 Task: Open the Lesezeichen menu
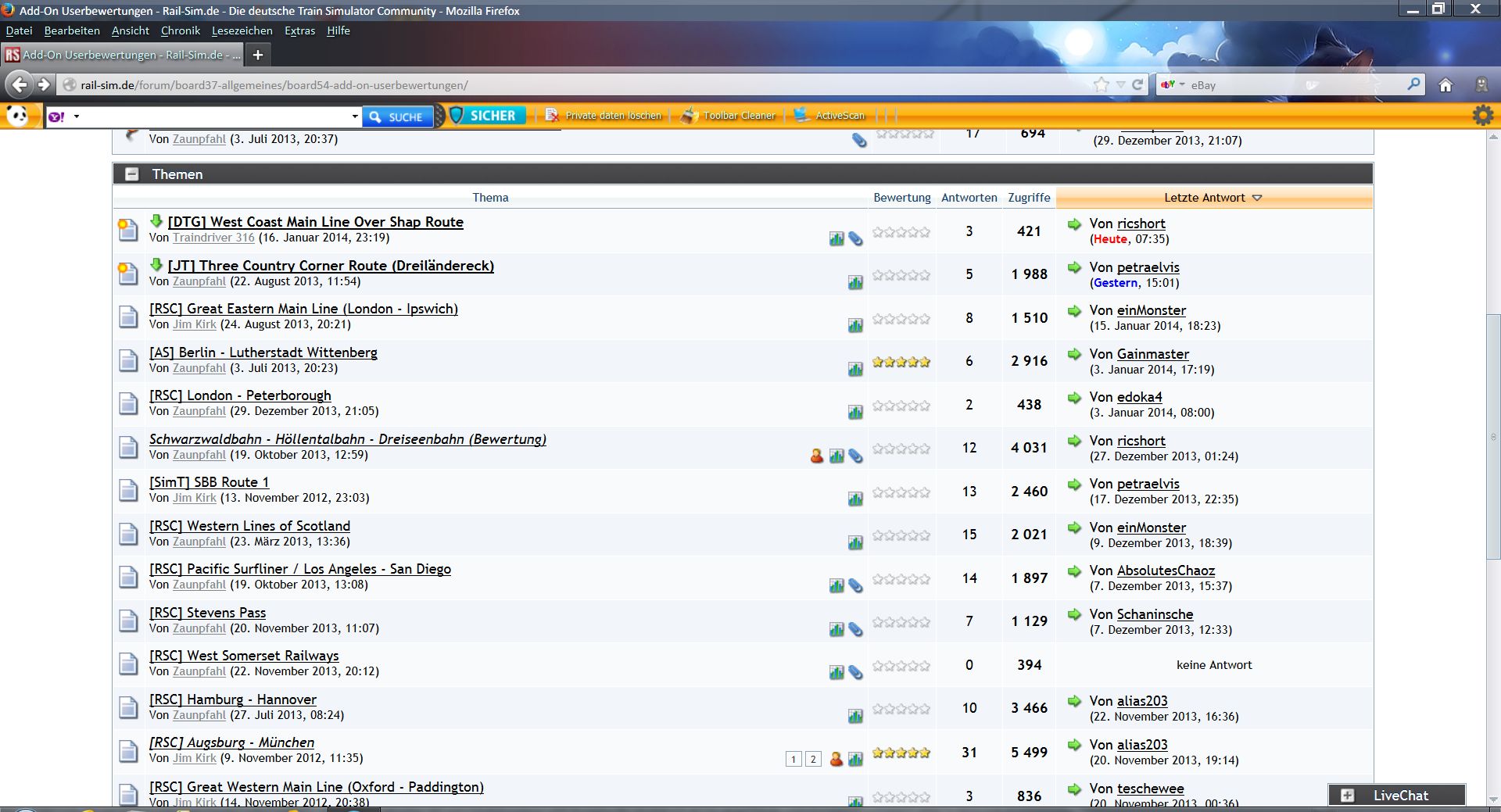coord(242,30)
